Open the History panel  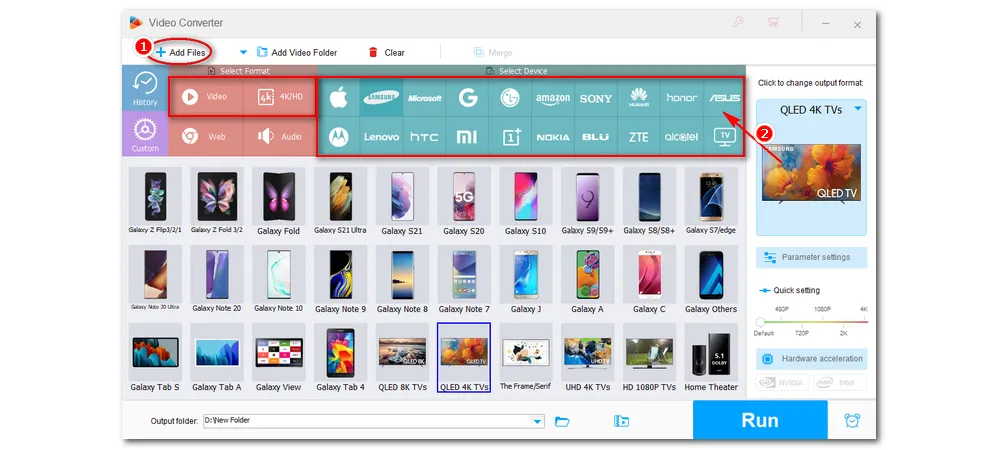pyautogui.click(x=145, y=89)
